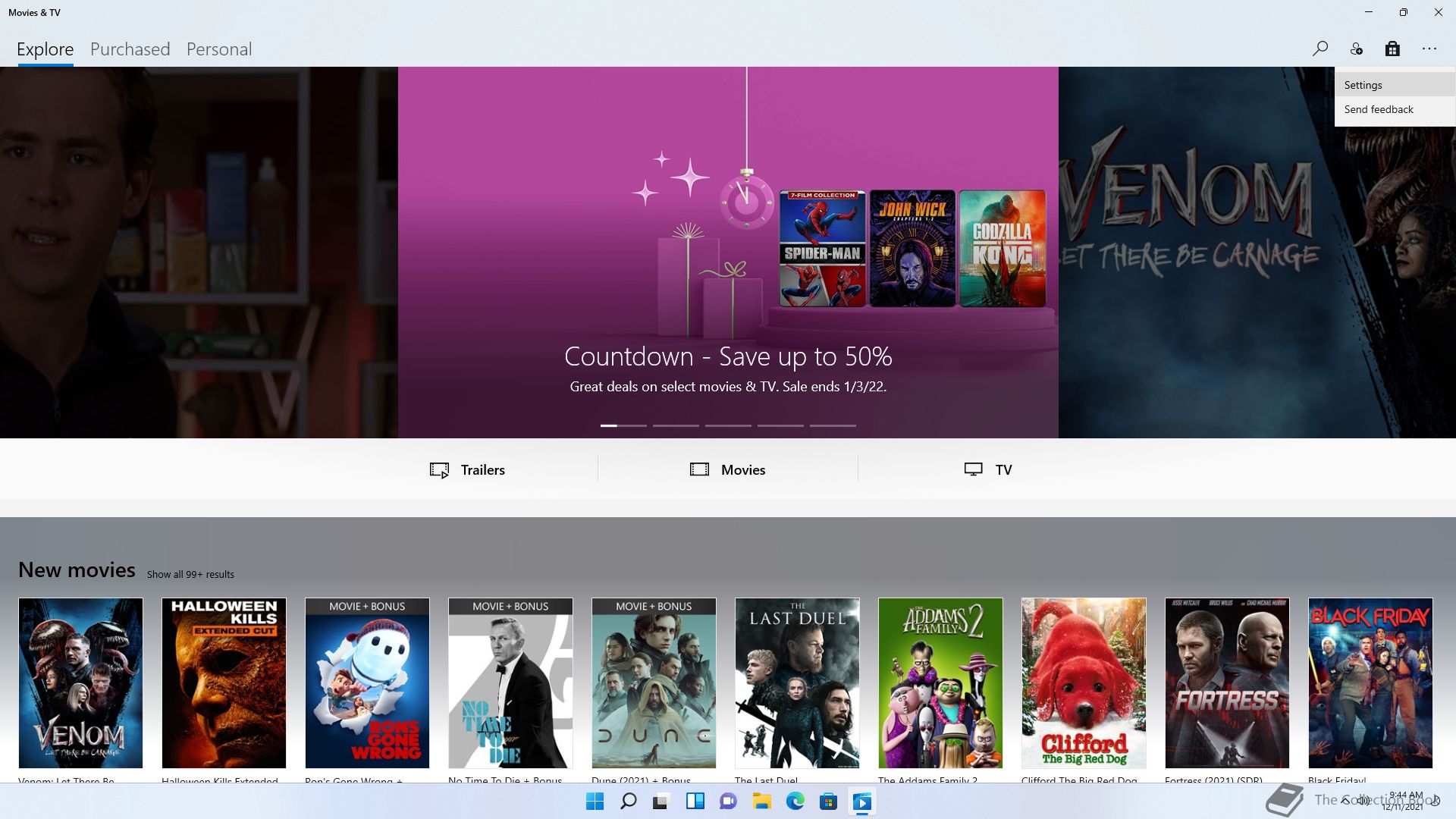The image size is (1456, 819).
Task: Switch to the Explore tab
Action: tap(45, 49)
